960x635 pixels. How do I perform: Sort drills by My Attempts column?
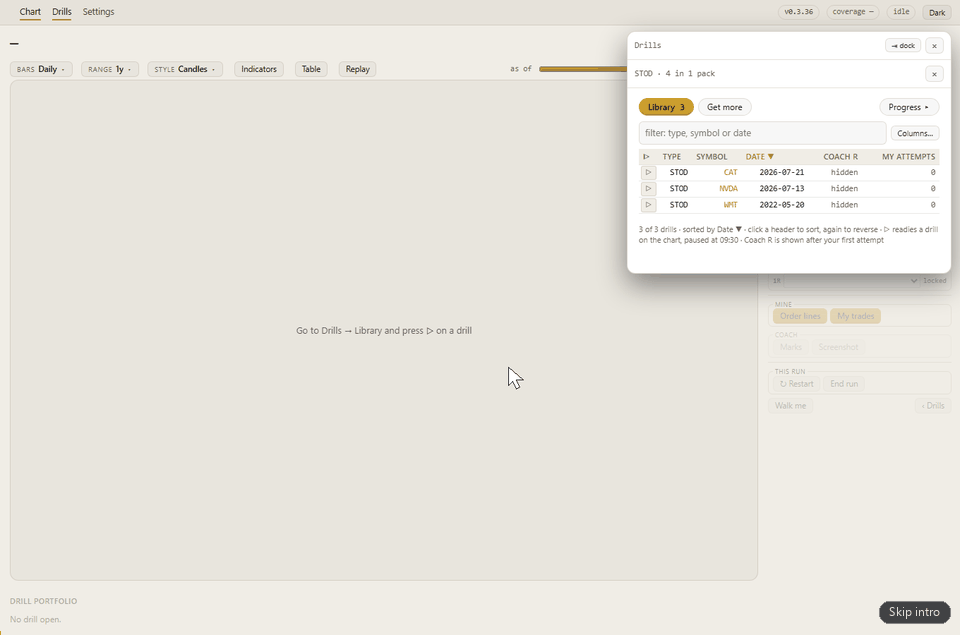pos(909,157)
